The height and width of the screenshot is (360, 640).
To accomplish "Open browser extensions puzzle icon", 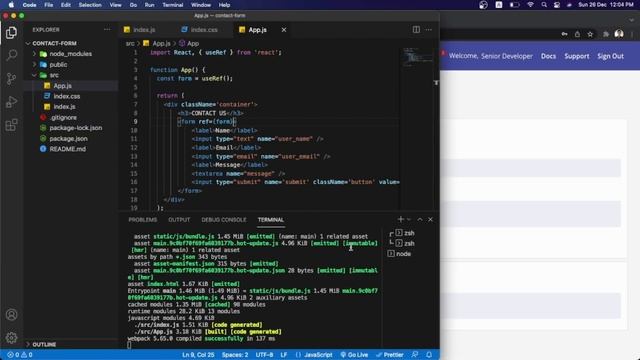I will tap(606, 34).
